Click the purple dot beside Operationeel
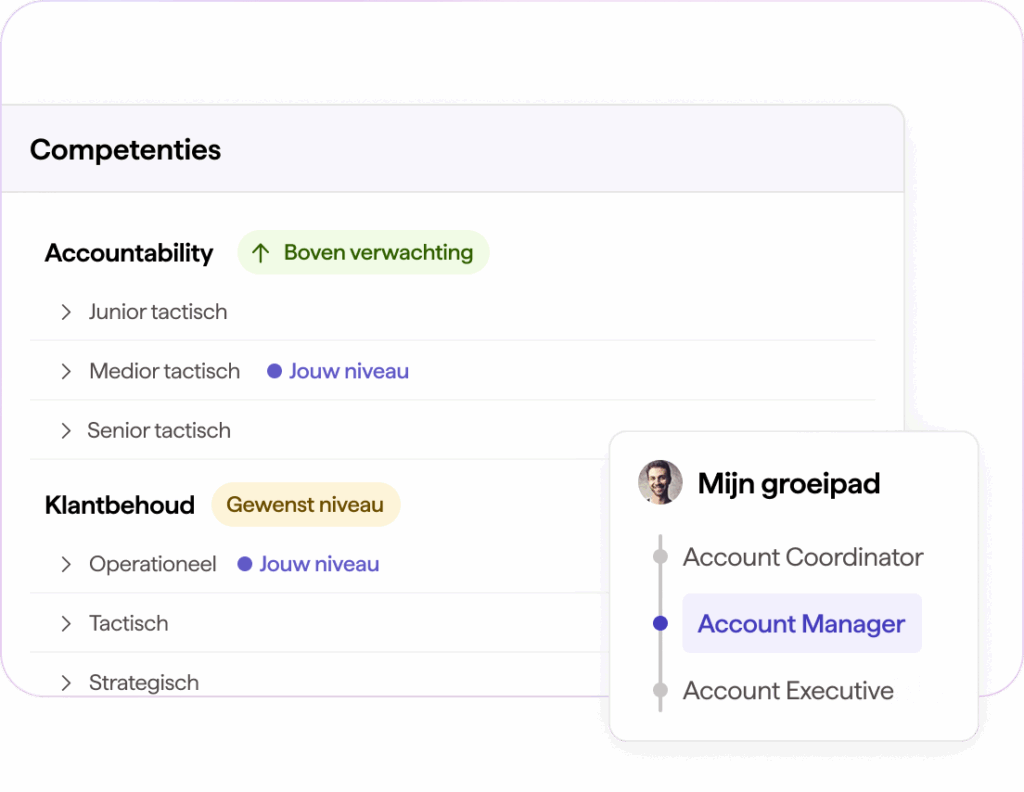1024x792 pixels. click(x=244, y=564)
